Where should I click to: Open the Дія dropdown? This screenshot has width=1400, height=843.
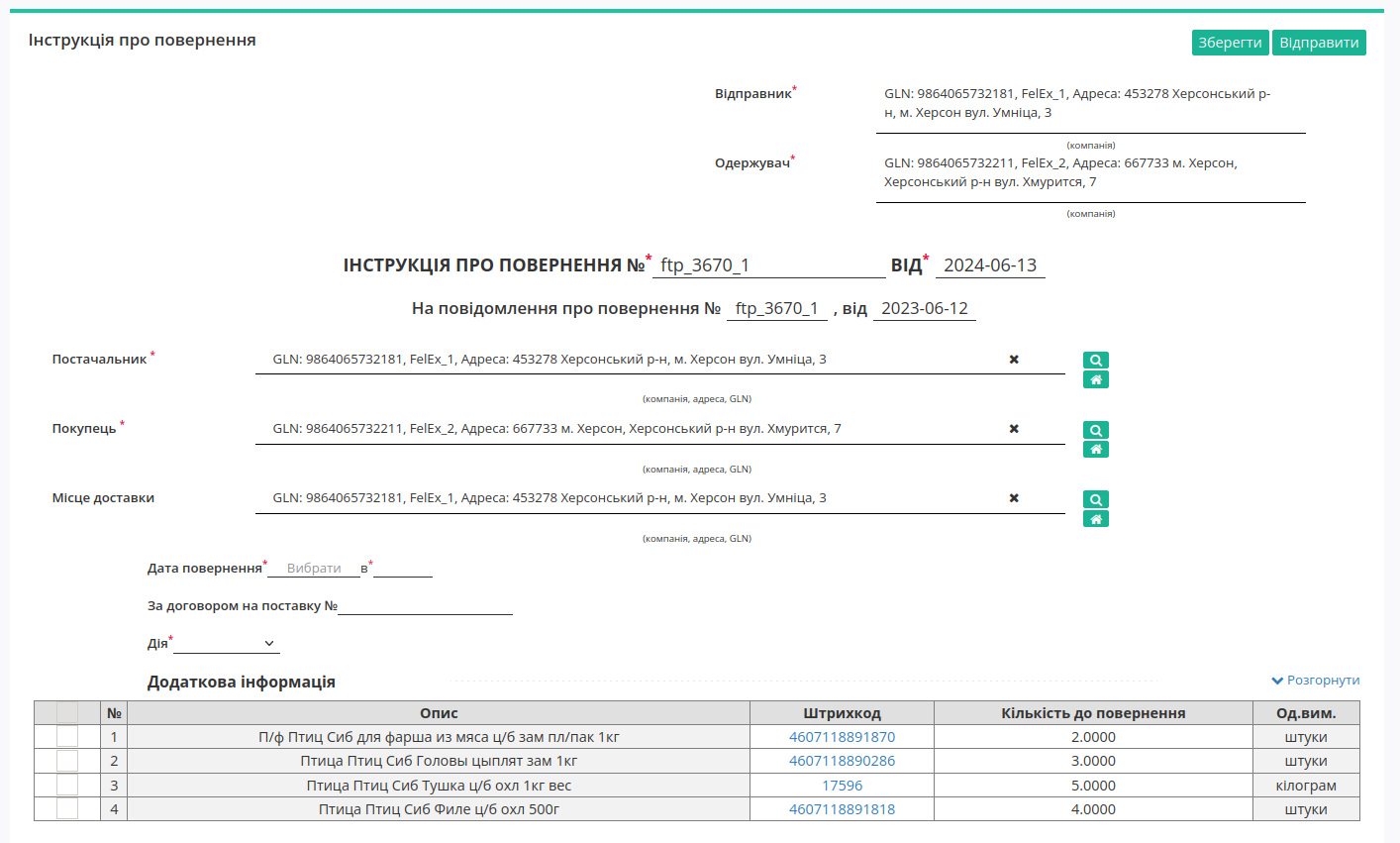click(x=227, y=644)
